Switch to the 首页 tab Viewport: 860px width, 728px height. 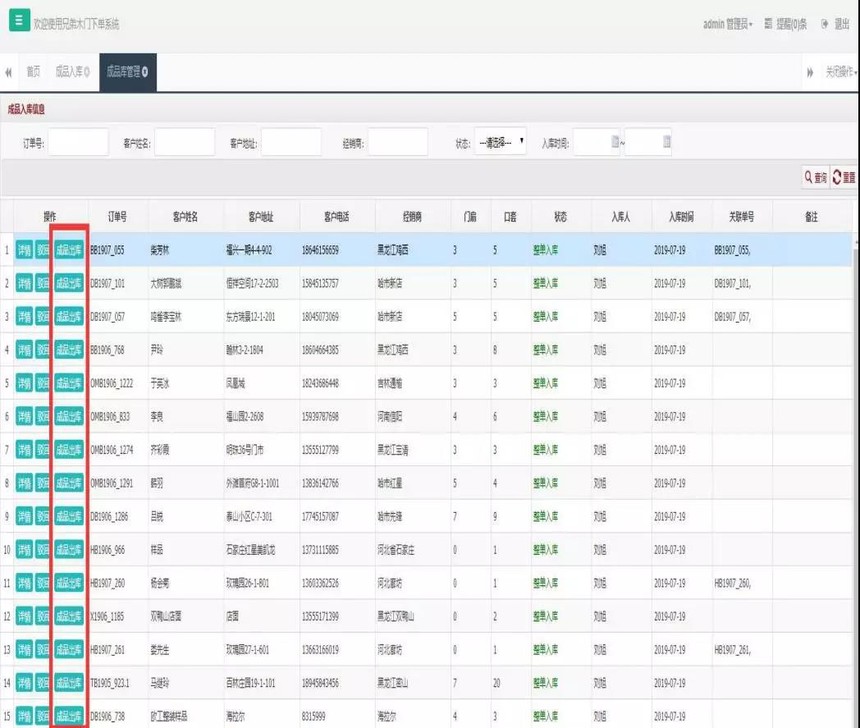pyautogui.click(x=33, y=72)
